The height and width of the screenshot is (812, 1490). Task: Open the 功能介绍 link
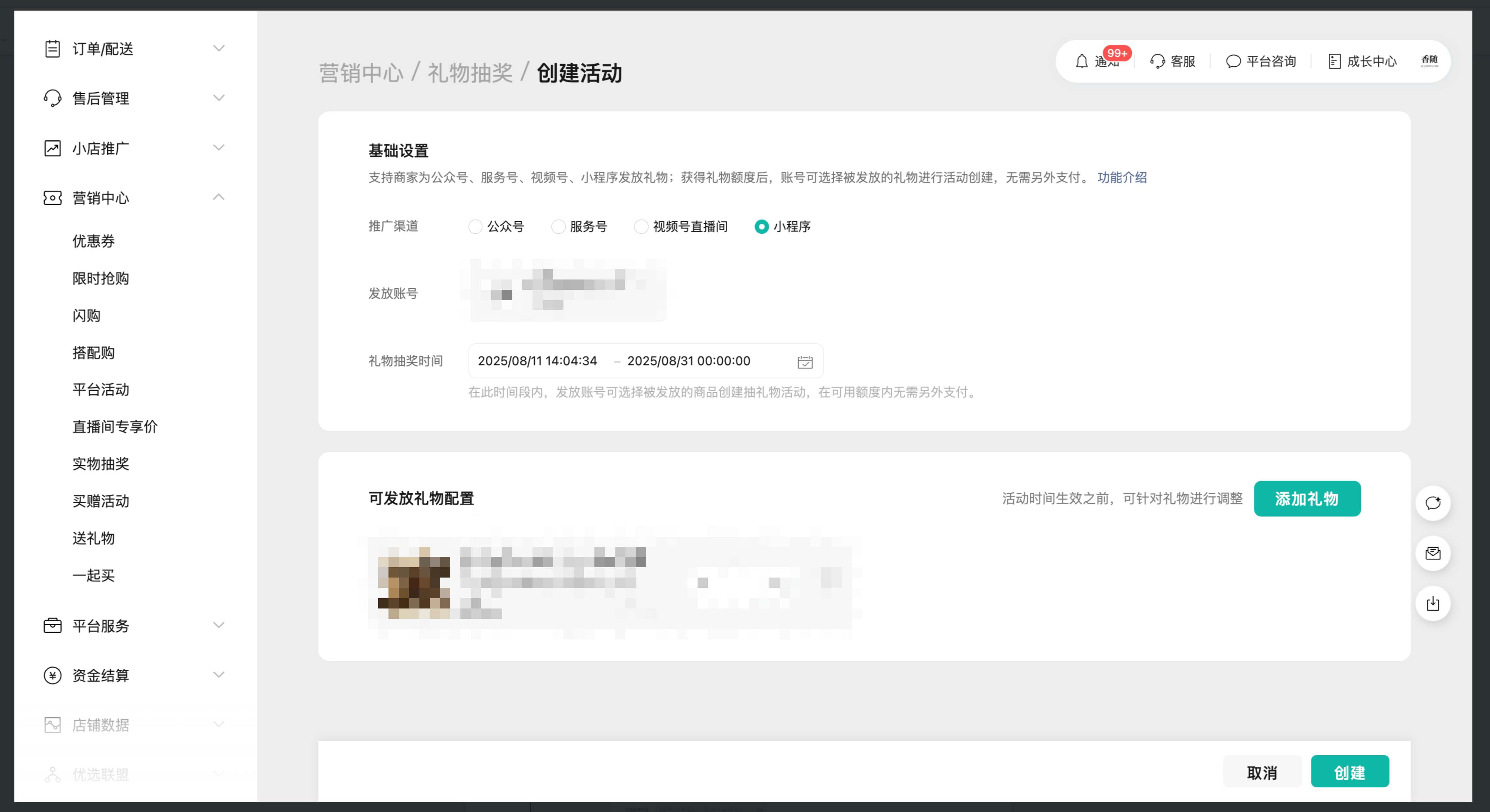point(1121,177)
